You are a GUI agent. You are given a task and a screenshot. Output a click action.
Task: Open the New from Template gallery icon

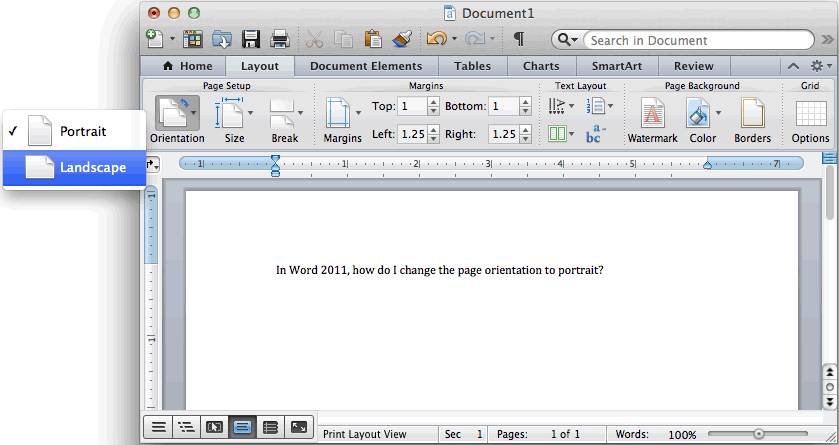193,39
